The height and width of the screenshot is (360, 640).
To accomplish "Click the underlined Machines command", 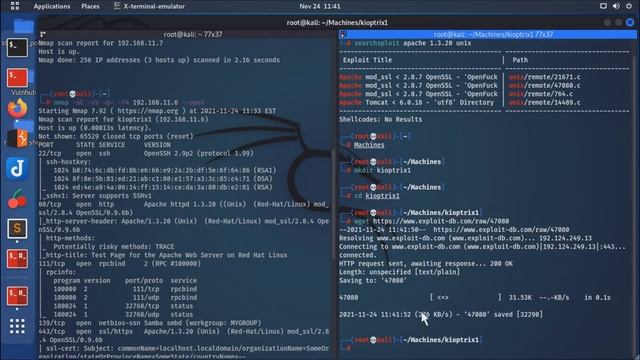I will click(x=369, y=145).
